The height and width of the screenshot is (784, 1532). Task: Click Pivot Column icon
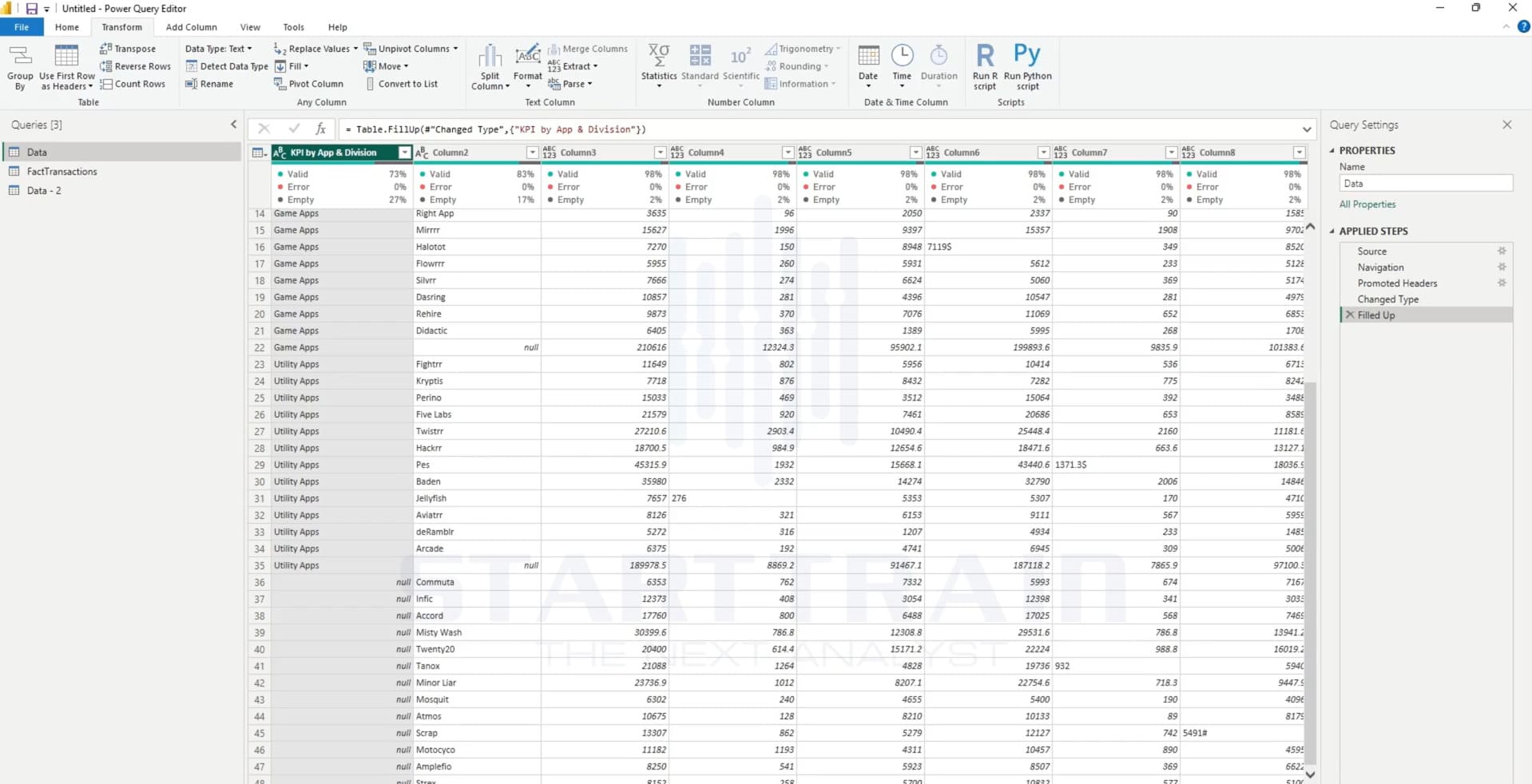pyautogui.click(x=279, y=84)
